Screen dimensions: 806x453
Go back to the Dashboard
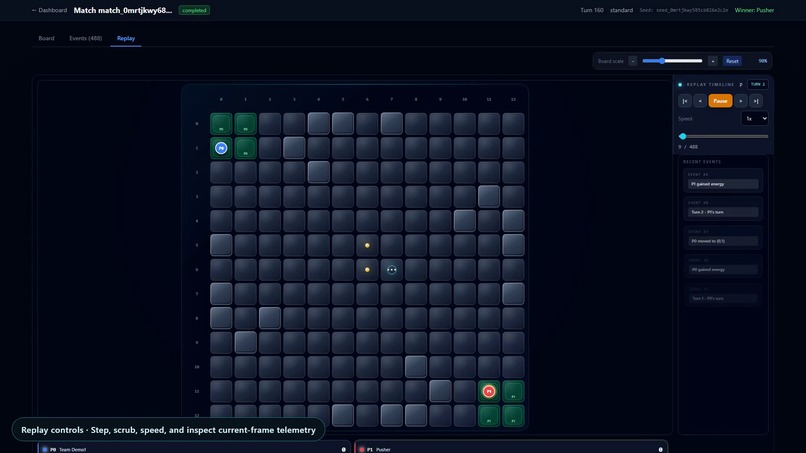point(49,10)
